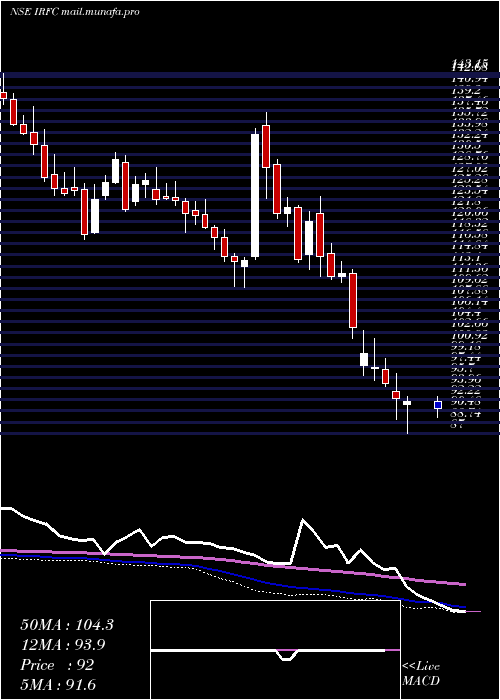Click the white moving-average line's peak
The height and width of the screenshot is (700, 500).
[303, 520]
